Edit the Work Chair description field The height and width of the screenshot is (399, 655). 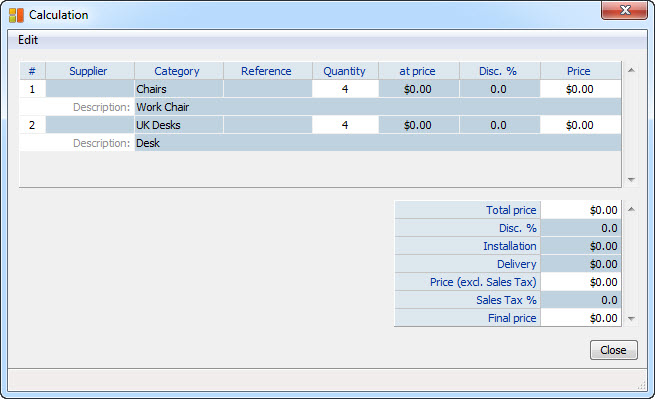coord(378,107)
